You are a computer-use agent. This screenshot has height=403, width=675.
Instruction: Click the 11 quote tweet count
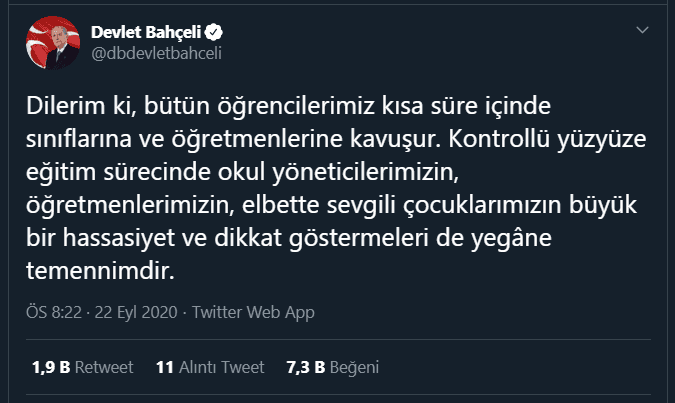(x=165, y=367)
